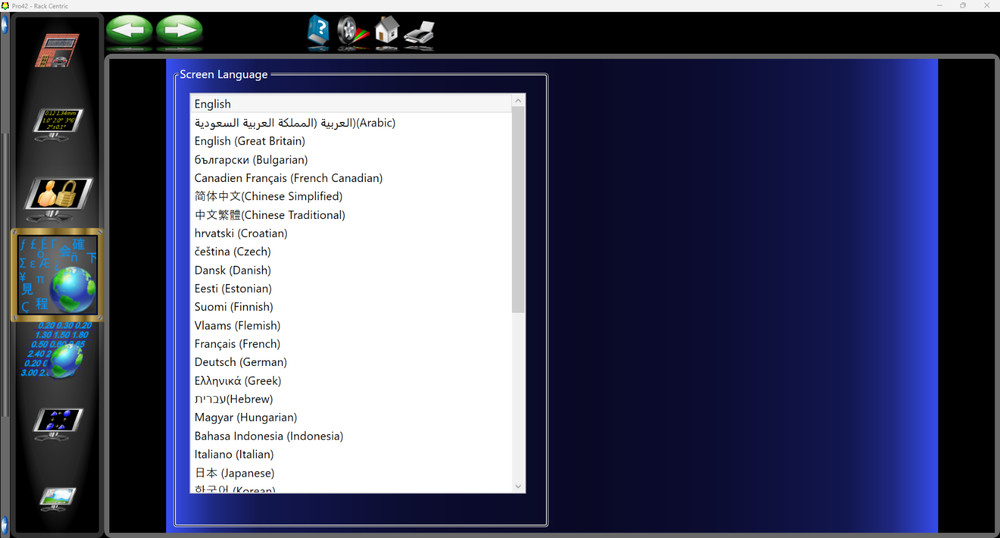Open the calculator sidebar icon
Screen dimensions: 1000x538
[x=57, y=51]
